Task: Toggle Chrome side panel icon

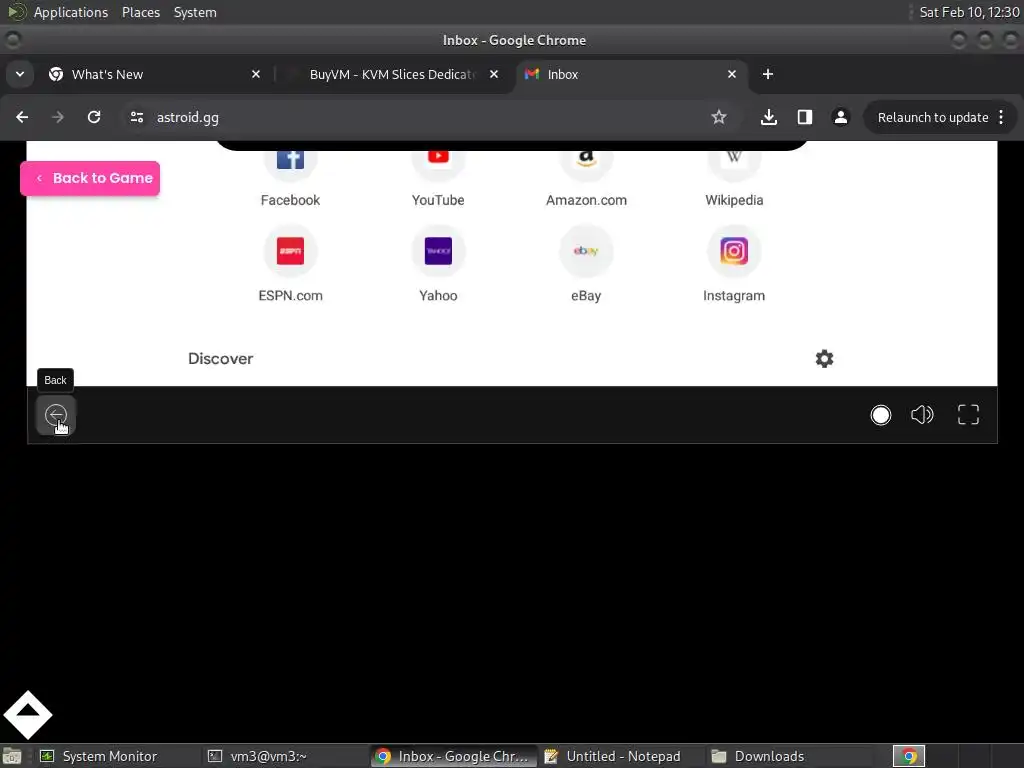Action: (x=805, y=117)
